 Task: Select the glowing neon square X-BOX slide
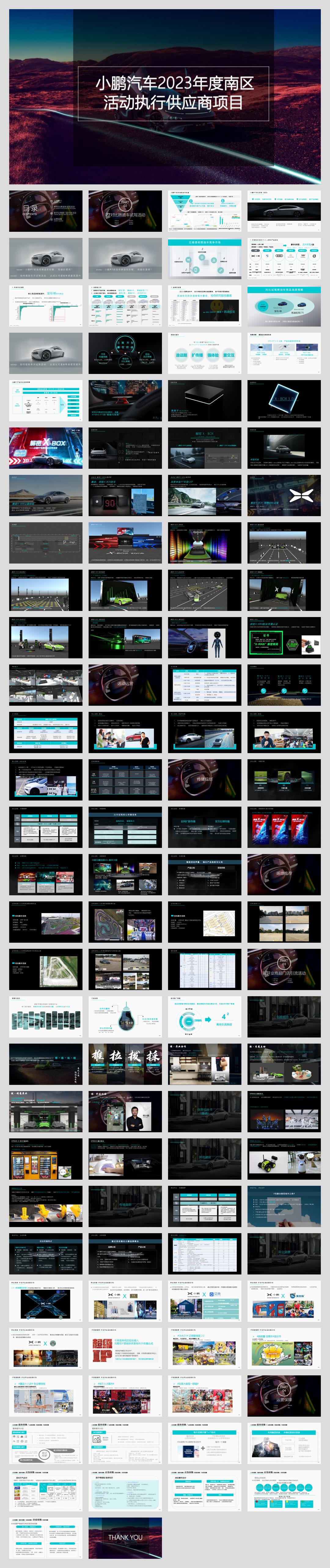(284, 400)
